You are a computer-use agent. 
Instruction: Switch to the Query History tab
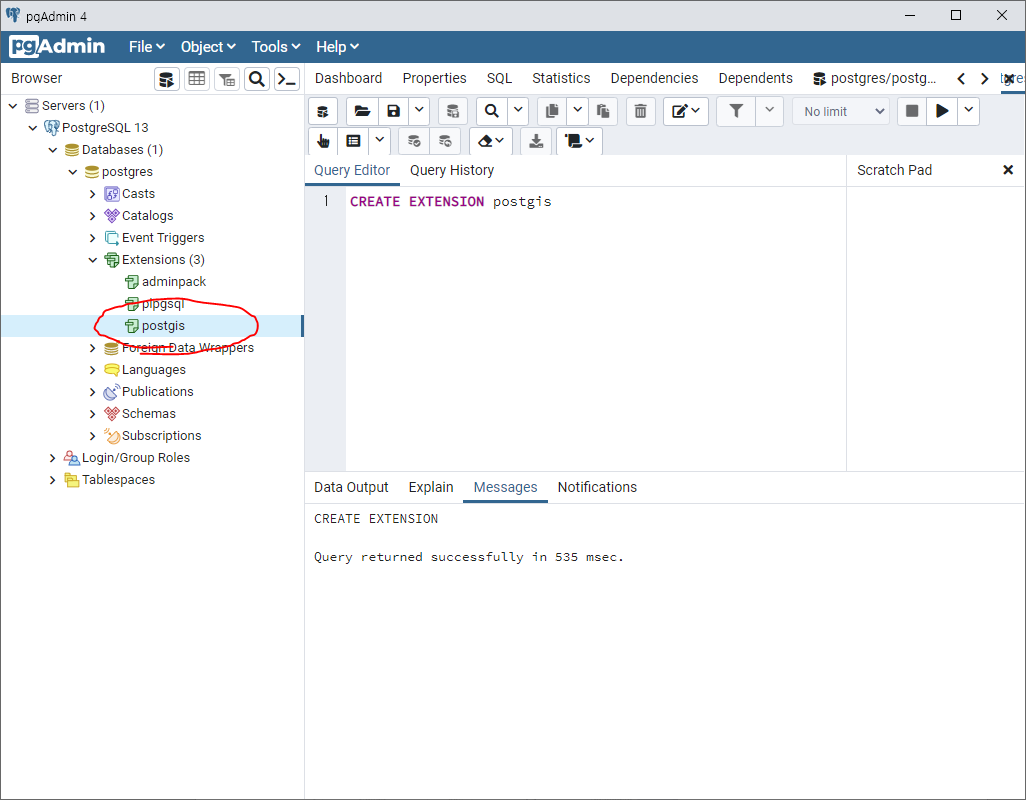click(x=451, y=171)
